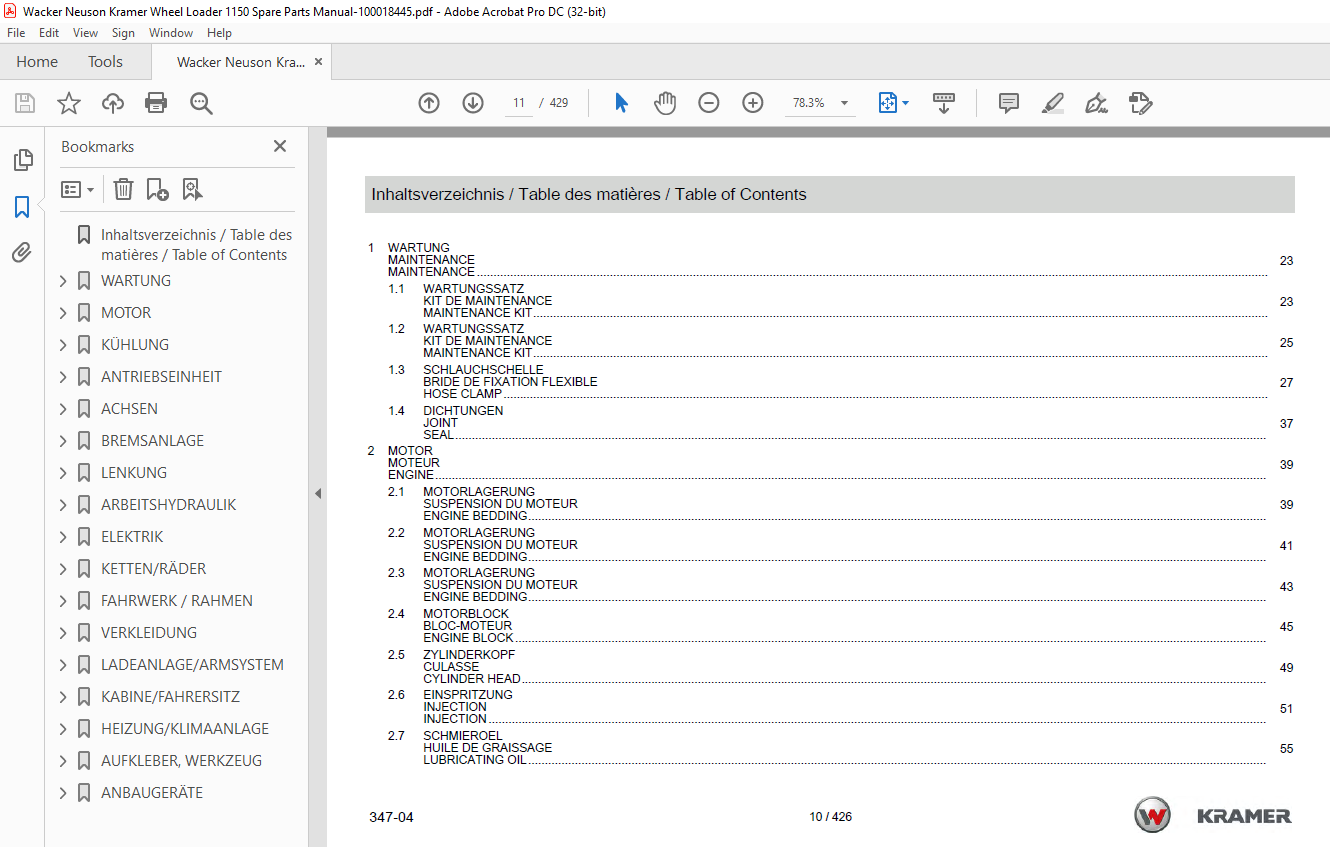Click the Find current bookmark icon
Screen dimensions: 1330x847
[x=192, y=189]
